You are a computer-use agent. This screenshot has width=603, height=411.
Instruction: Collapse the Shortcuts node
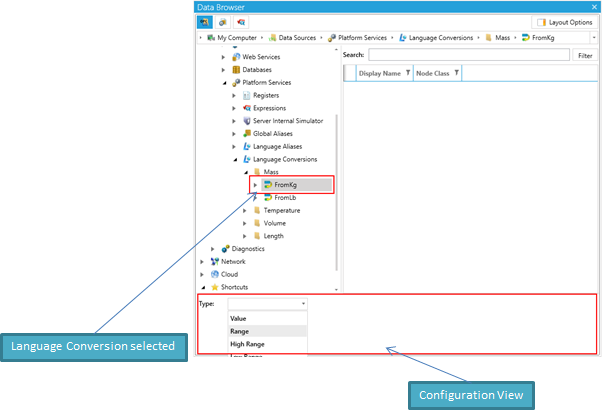(203, 287)
